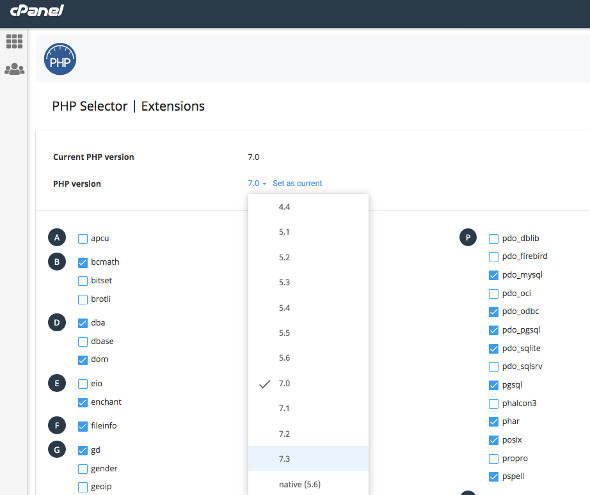The height and width of the screenshot is (495, 590).
Task: Uncheck the dom extension
Action: pyautogui.click(x=83, y=360)
